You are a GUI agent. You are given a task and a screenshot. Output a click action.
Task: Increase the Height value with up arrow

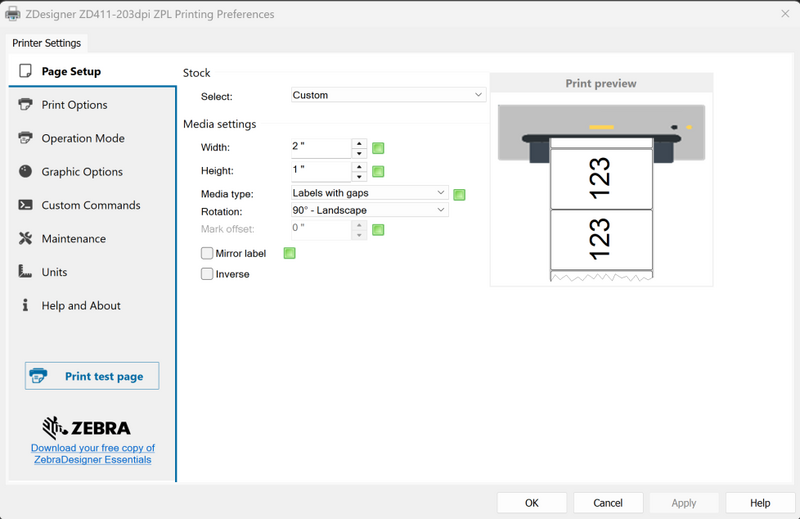[359, 167]
